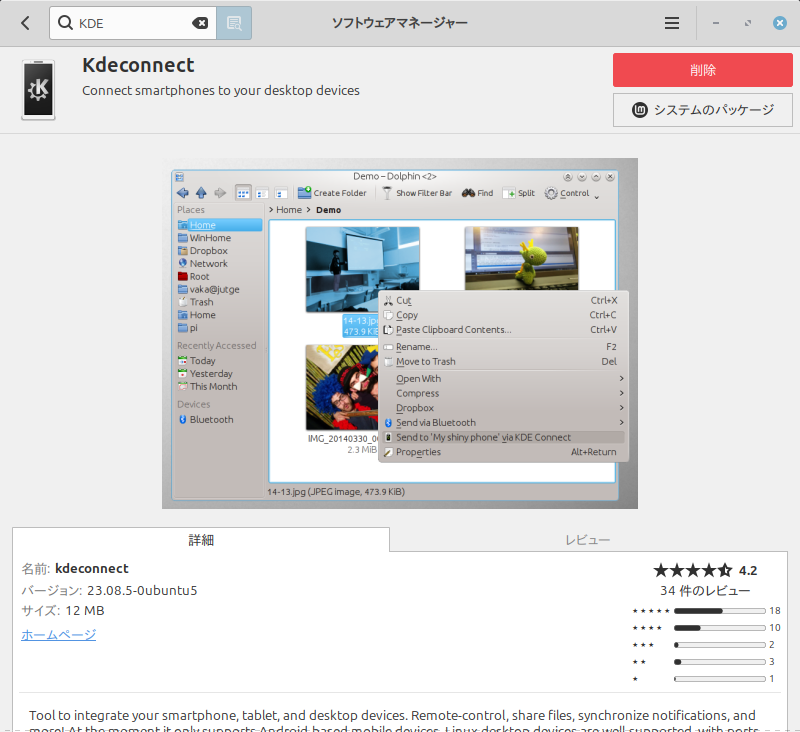This screenshot has height=732, width=800.
Task: Click the magnifier icon in the KDE search field
Action: point(64,22)
